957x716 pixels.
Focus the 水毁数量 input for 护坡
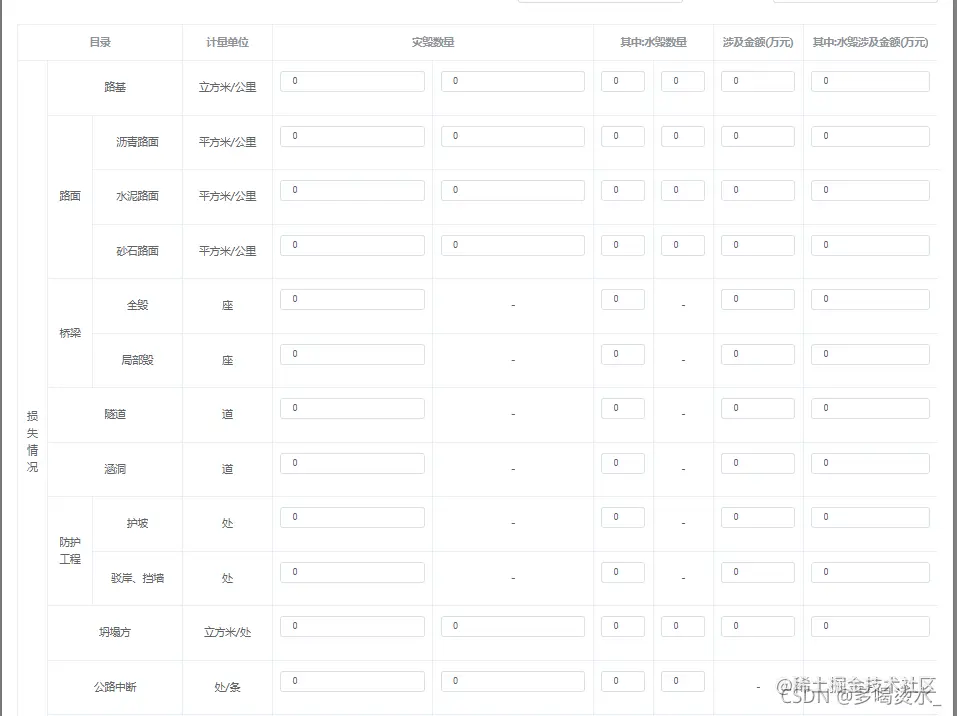(x=623, y=518)
